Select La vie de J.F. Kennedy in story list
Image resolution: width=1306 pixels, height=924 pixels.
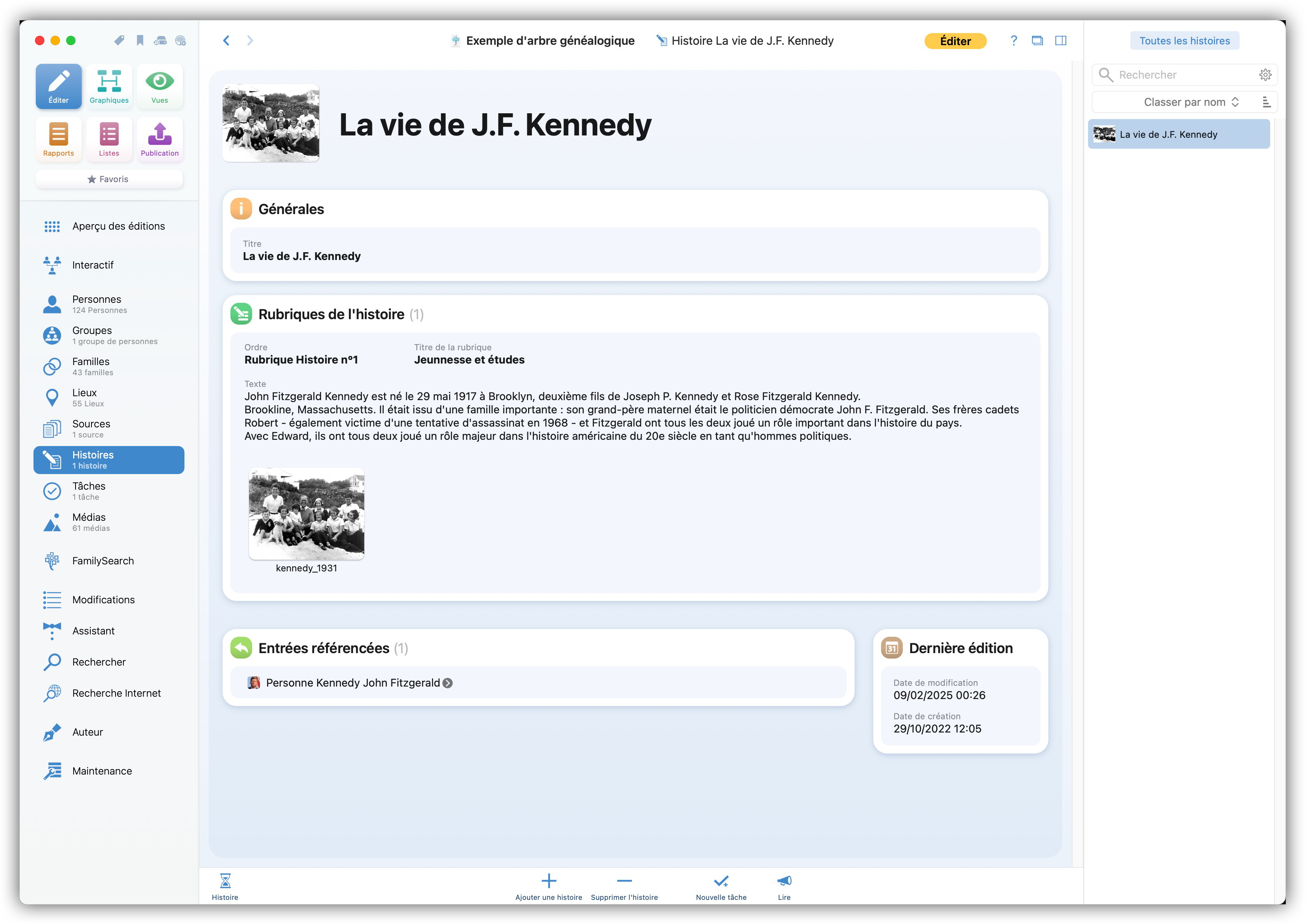pos(1179,135)
